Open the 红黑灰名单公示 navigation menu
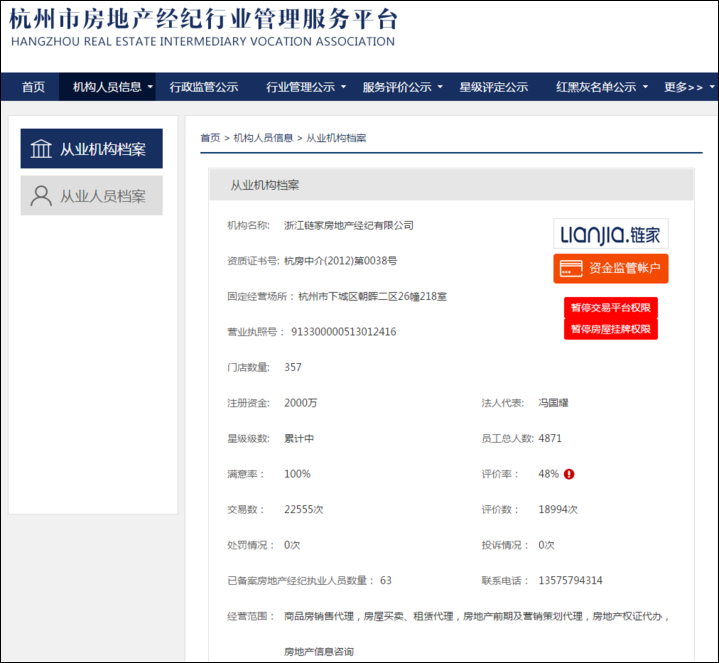 (602, 87)
